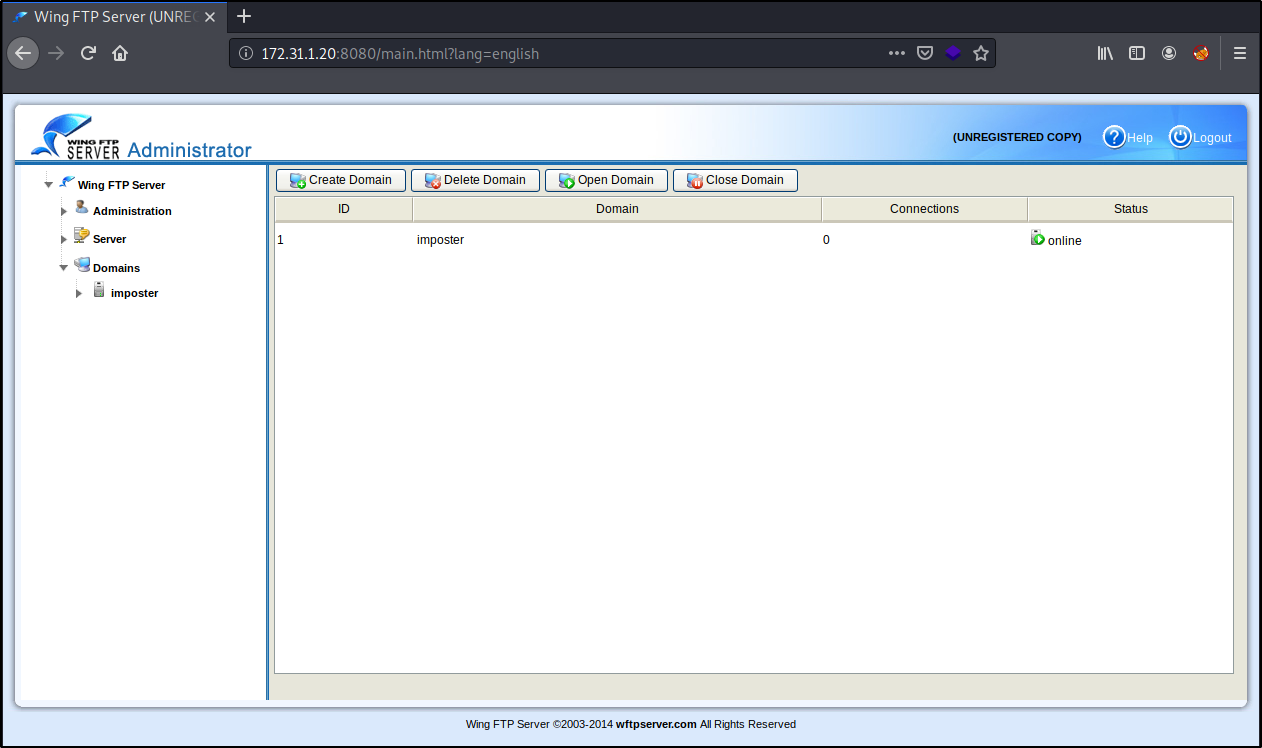Viewport: 1262px width, 748px height.
Task: Toggle Firefox sidebar view
Action: pyautogui.click(x=1137, y=53)
